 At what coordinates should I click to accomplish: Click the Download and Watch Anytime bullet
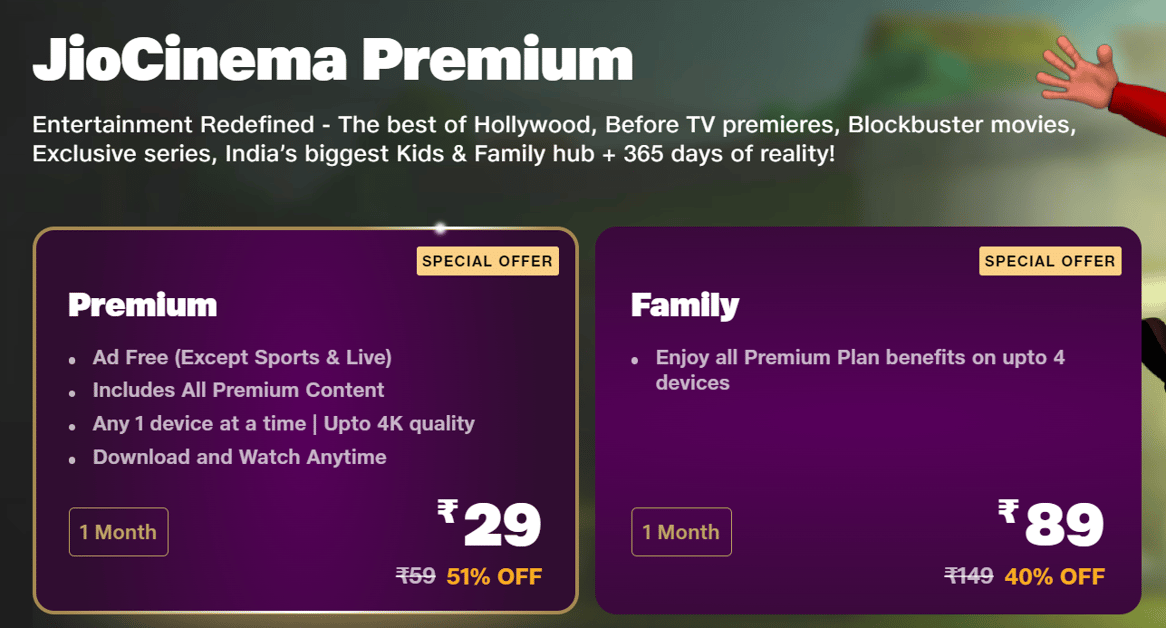pos(239,457)
